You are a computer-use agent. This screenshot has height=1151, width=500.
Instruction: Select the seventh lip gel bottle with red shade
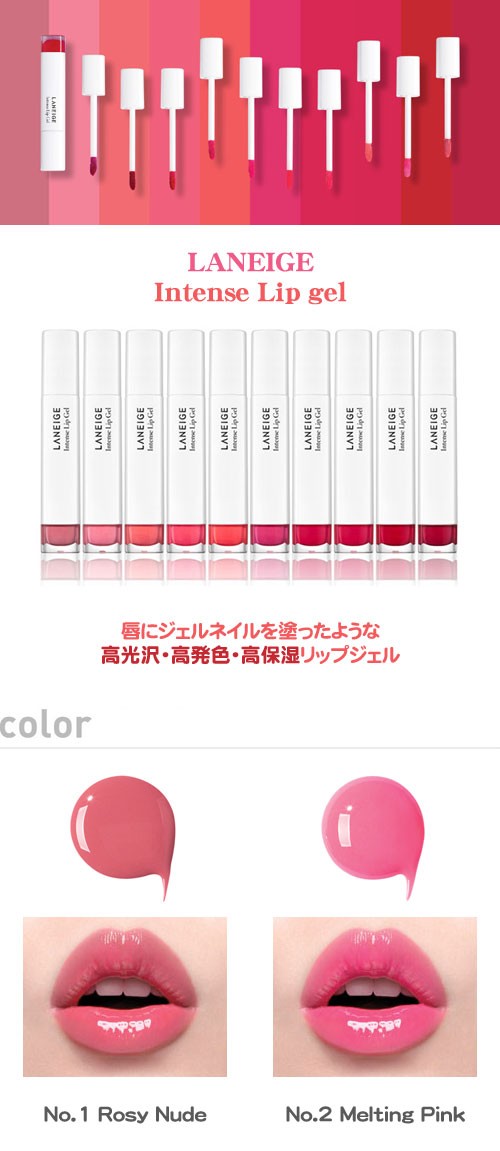click(311, 441)
